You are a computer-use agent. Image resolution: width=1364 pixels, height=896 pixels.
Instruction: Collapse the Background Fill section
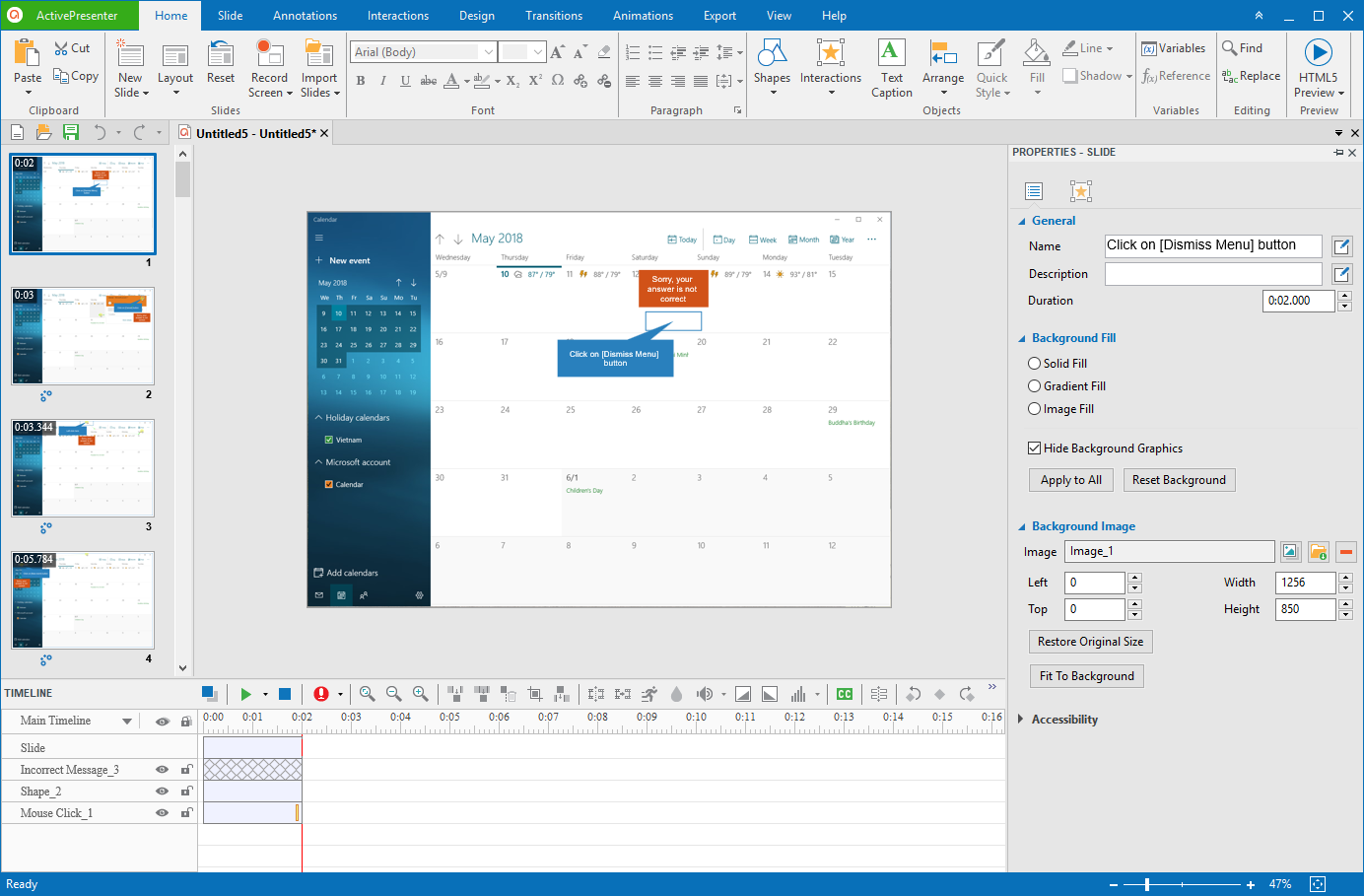(x=1022, y=338)
